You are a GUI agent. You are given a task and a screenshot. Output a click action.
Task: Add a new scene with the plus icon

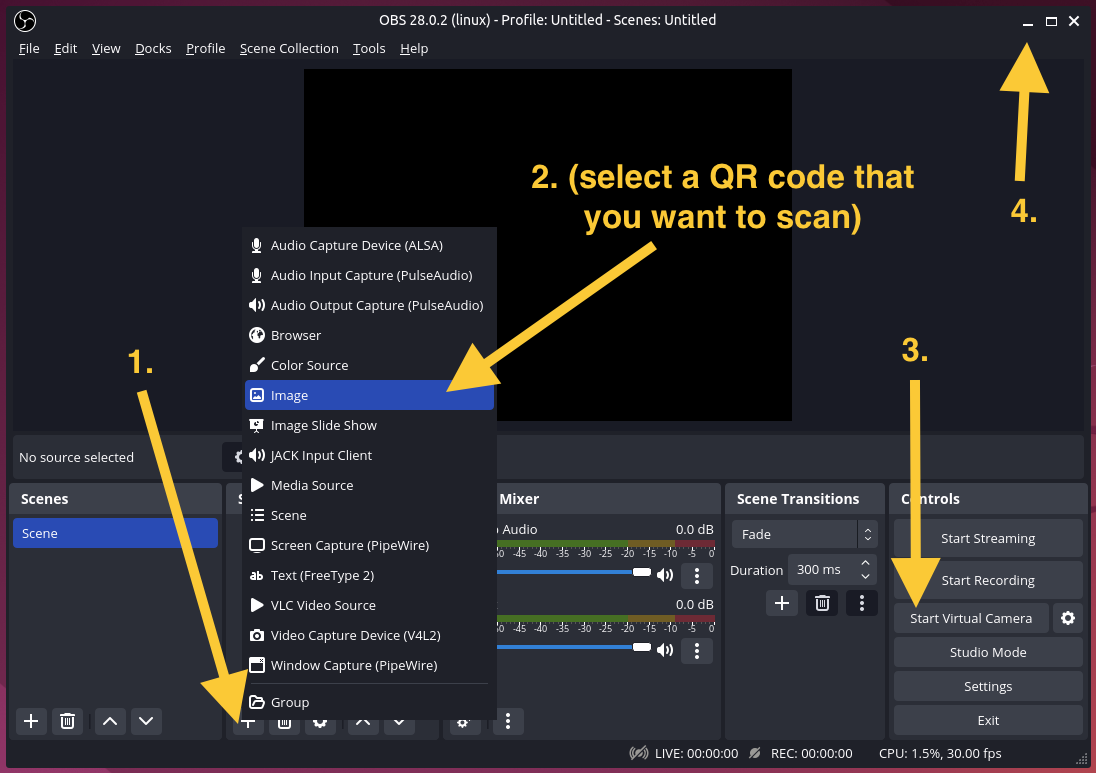click(31, 721)
